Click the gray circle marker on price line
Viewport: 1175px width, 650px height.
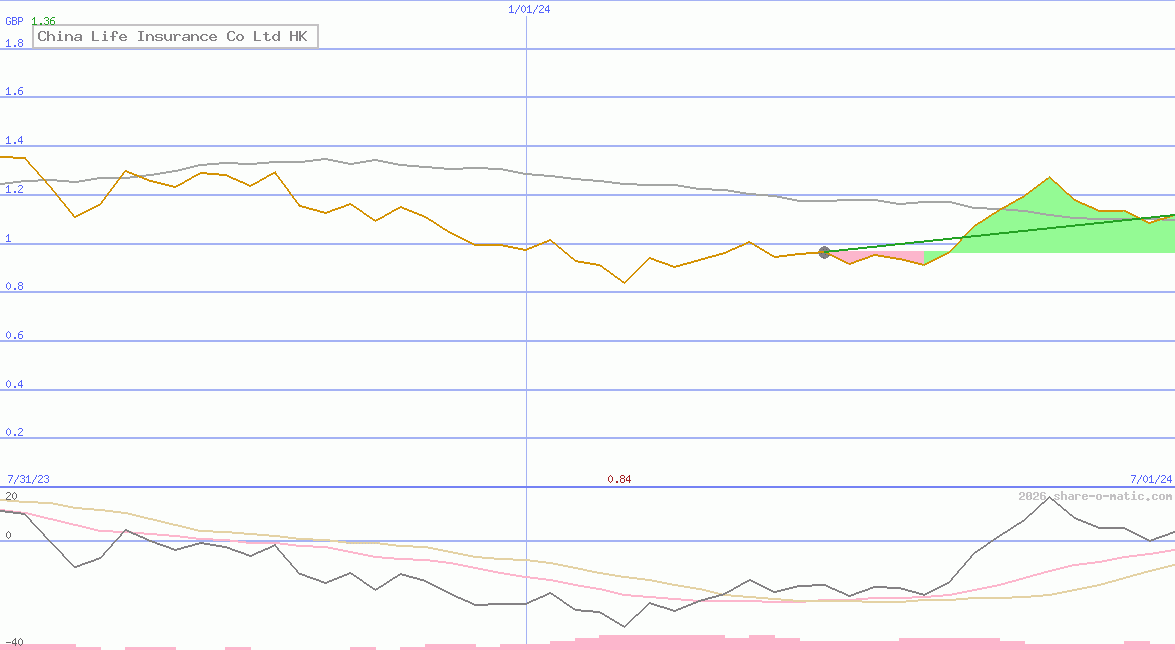click(x=824, y=253)
